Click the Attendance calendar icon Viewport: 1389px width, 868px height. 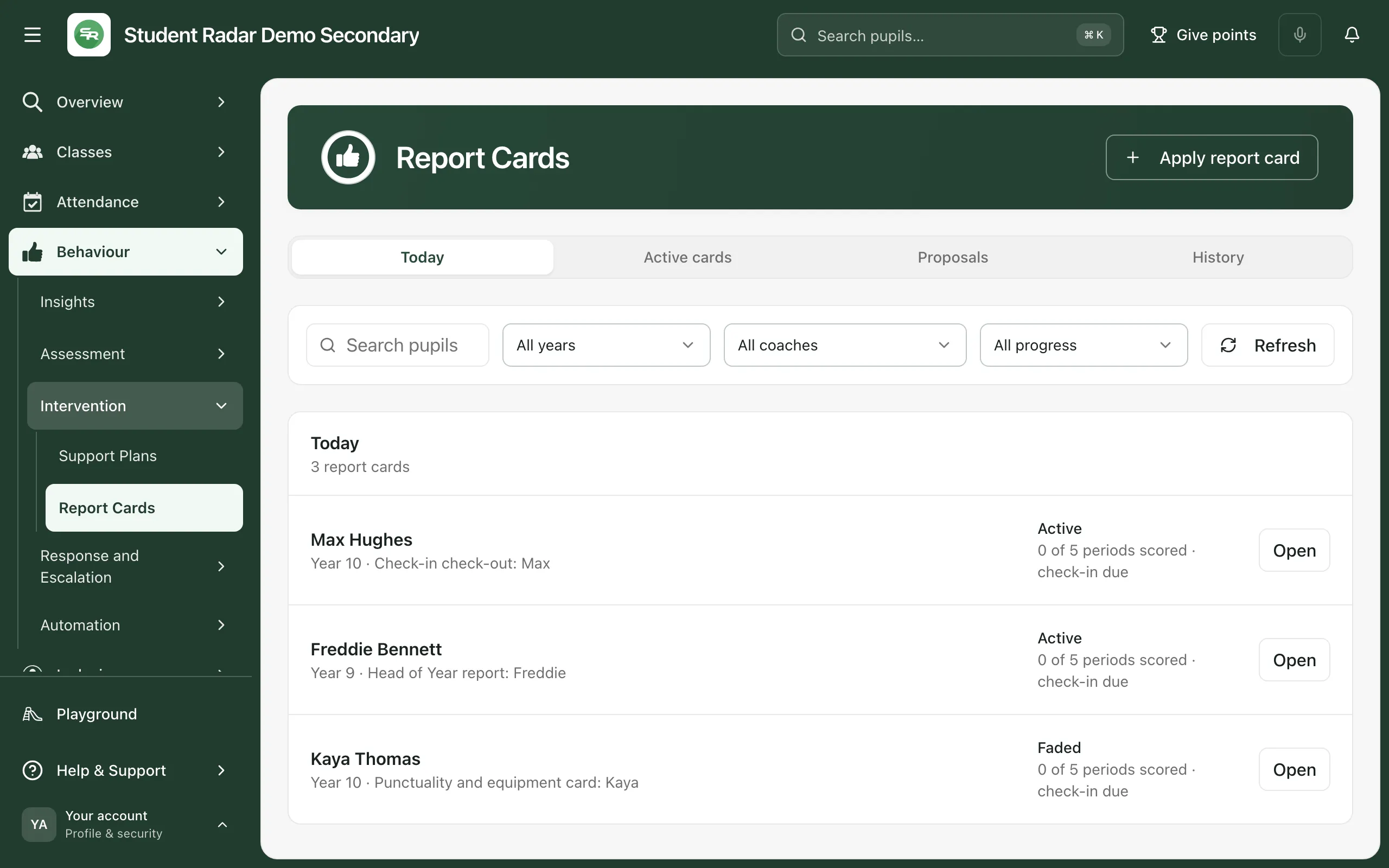(32, 202)
